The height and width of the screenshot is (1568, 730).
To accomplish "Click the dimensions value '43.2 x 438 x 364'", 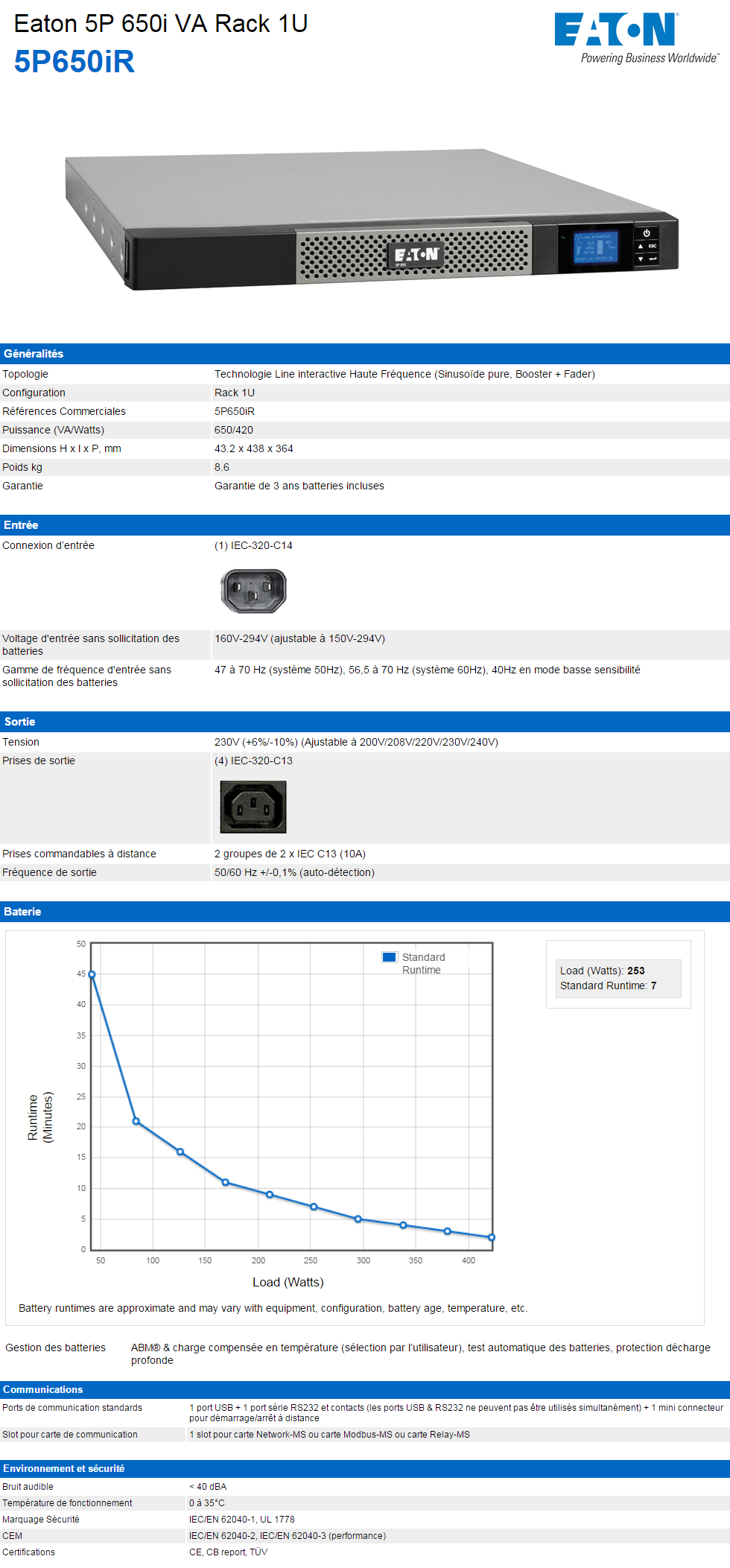I will (x=254, y=448).
